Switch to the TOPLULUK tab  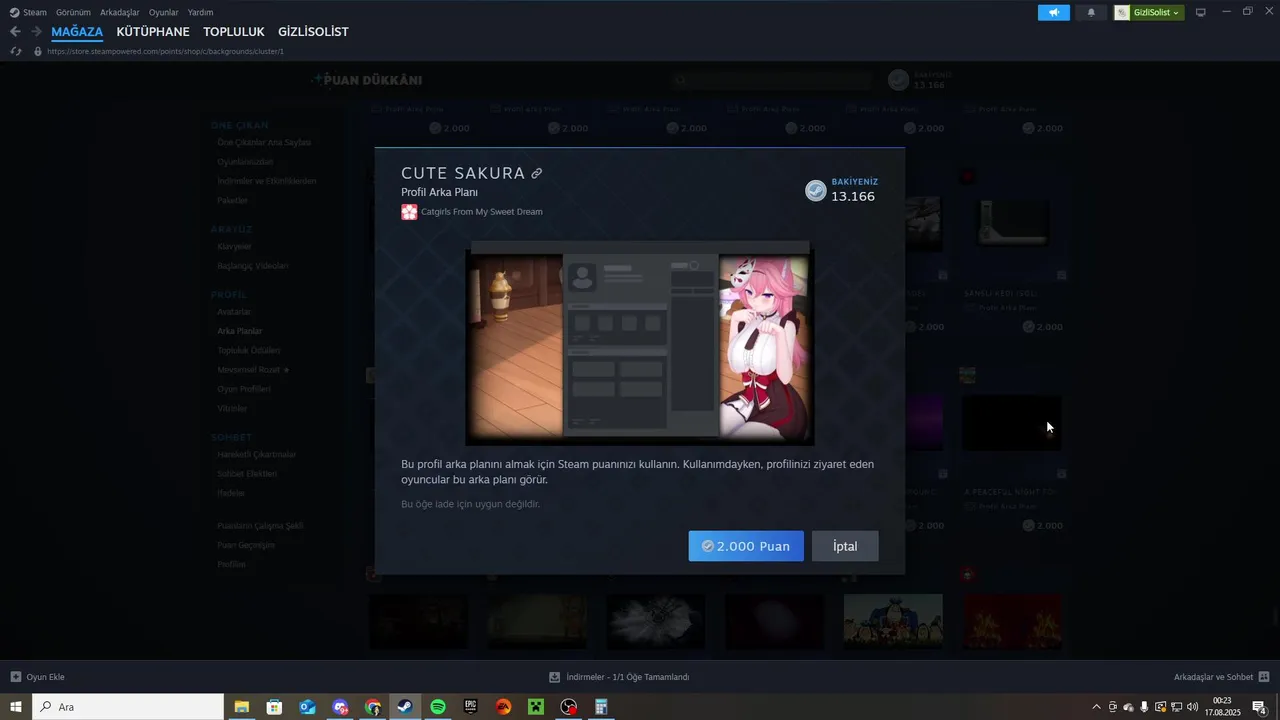[x=234, y=32]
